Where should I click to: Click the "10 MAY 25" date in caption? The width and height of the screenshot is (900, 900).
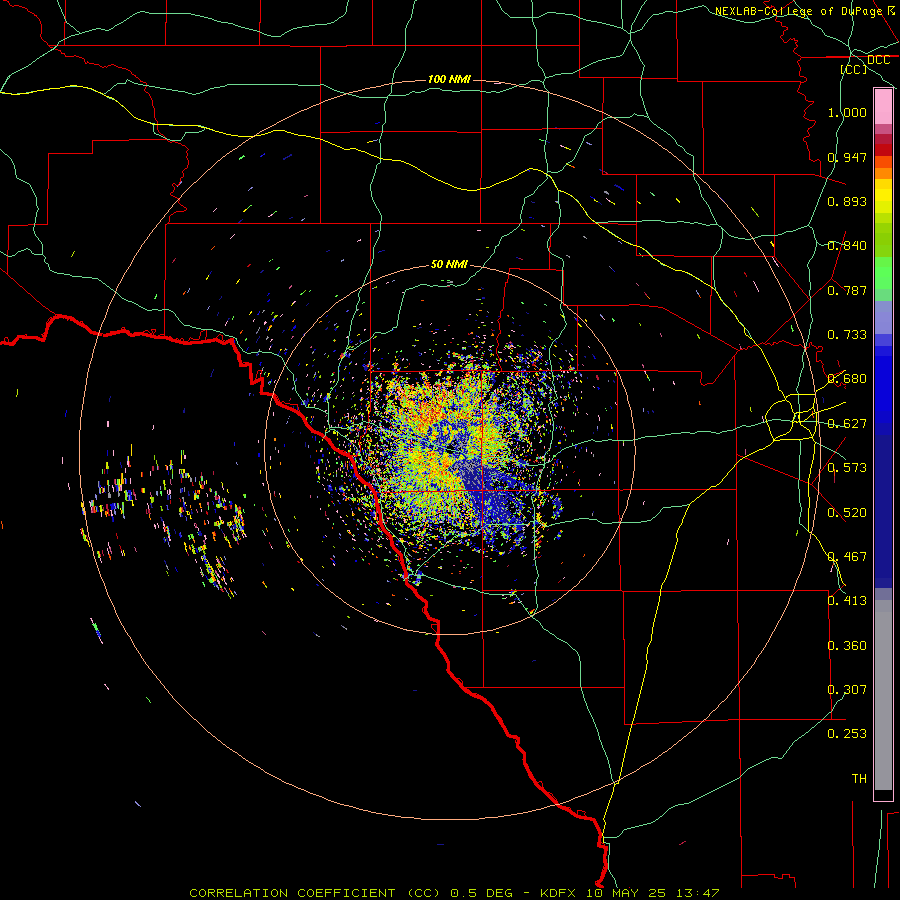[628, 893]
